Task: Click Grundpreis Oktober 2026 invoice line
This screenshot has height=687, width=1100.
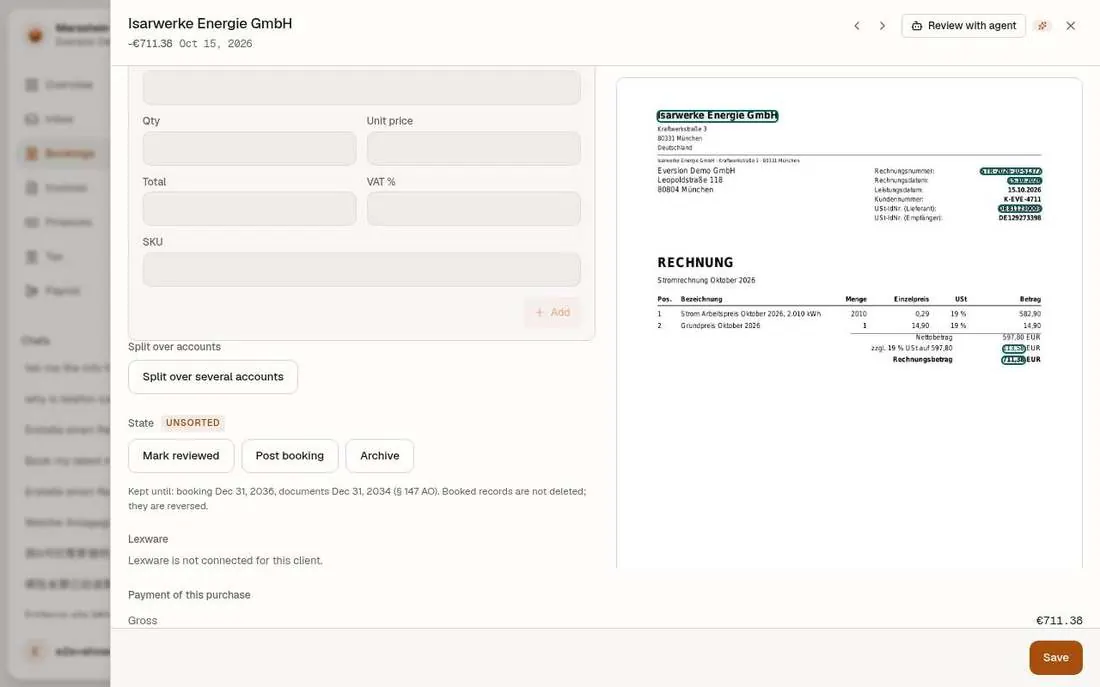Action: (x=849, y=326)
